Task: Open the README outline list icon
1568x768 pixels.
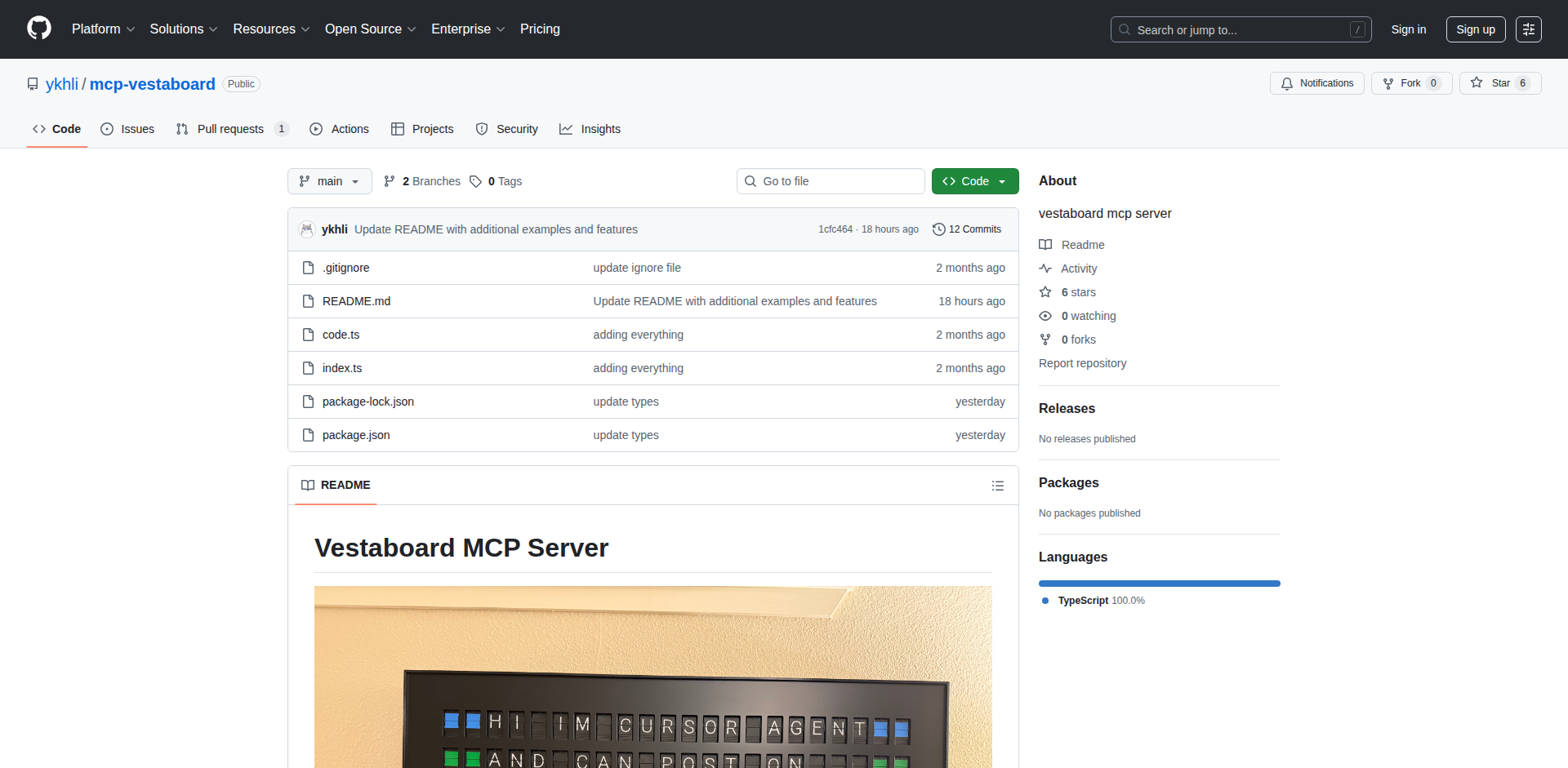Action: point(997,486)
